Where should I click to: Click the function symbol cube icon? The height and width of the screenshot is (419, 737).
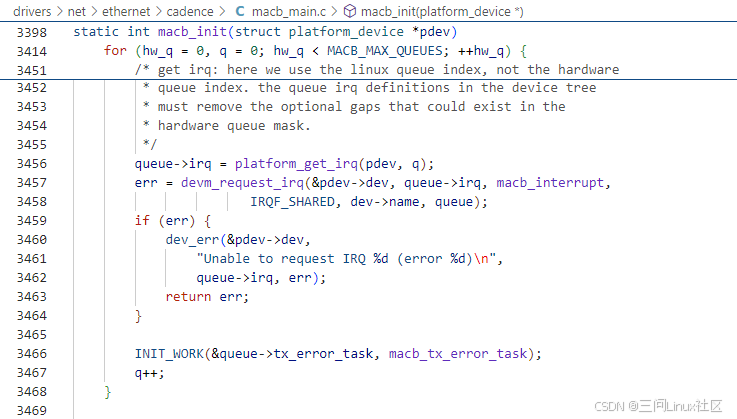350,11
